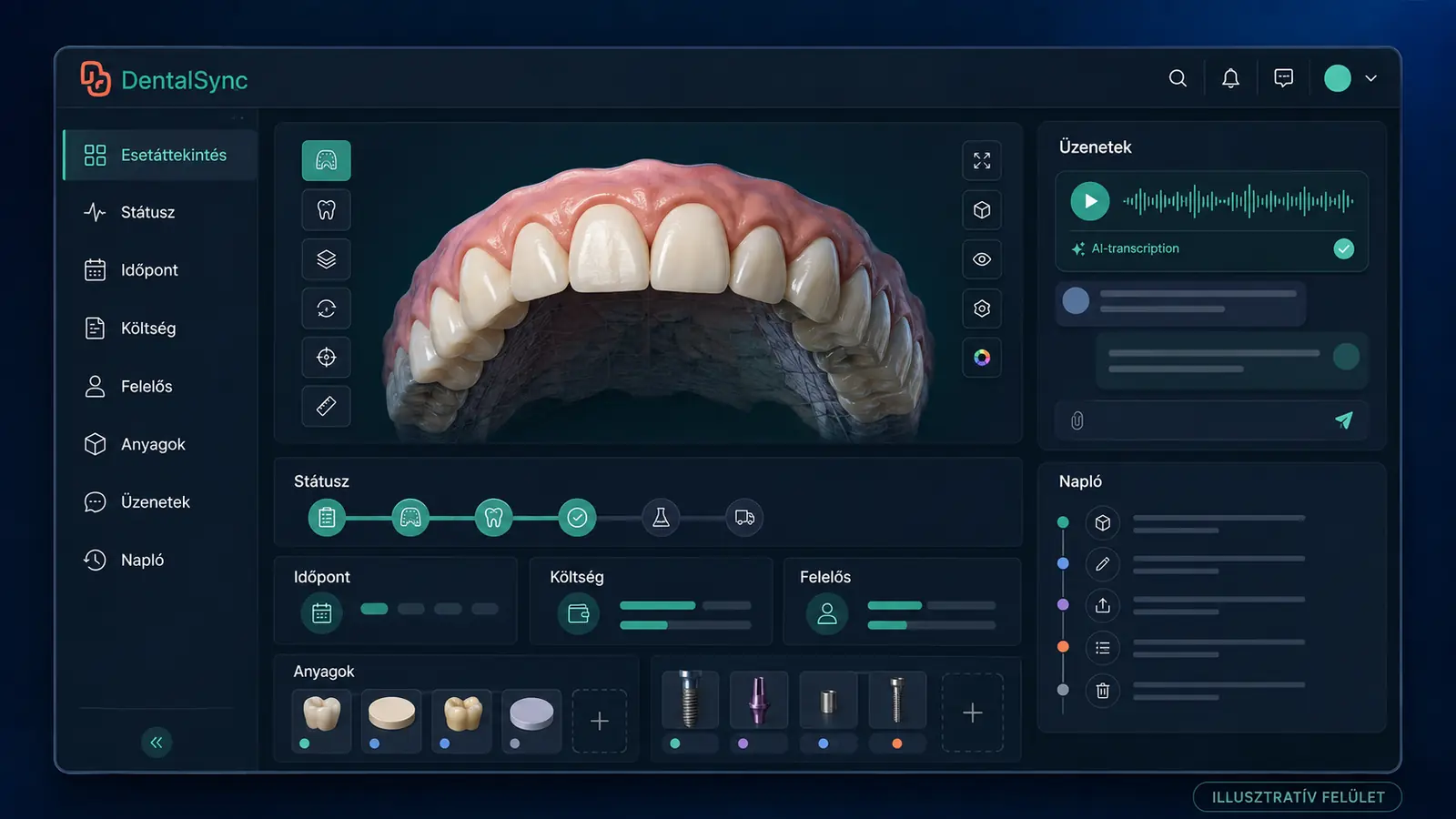The width and height of the screenshot is (1456, 819).
Task: Click the 3D cube view icon
Action: click(x=982, y=210)
